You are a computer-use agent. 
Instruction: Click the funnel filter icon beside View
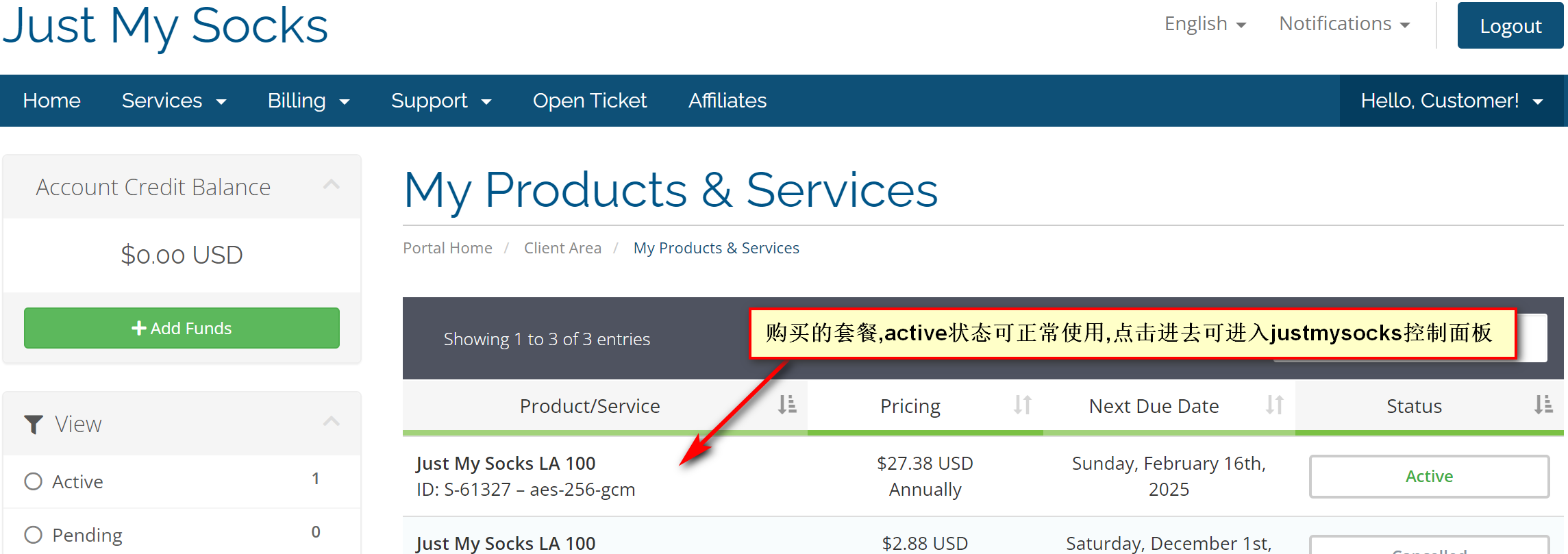pyautogui.click(x=34, y=425)
